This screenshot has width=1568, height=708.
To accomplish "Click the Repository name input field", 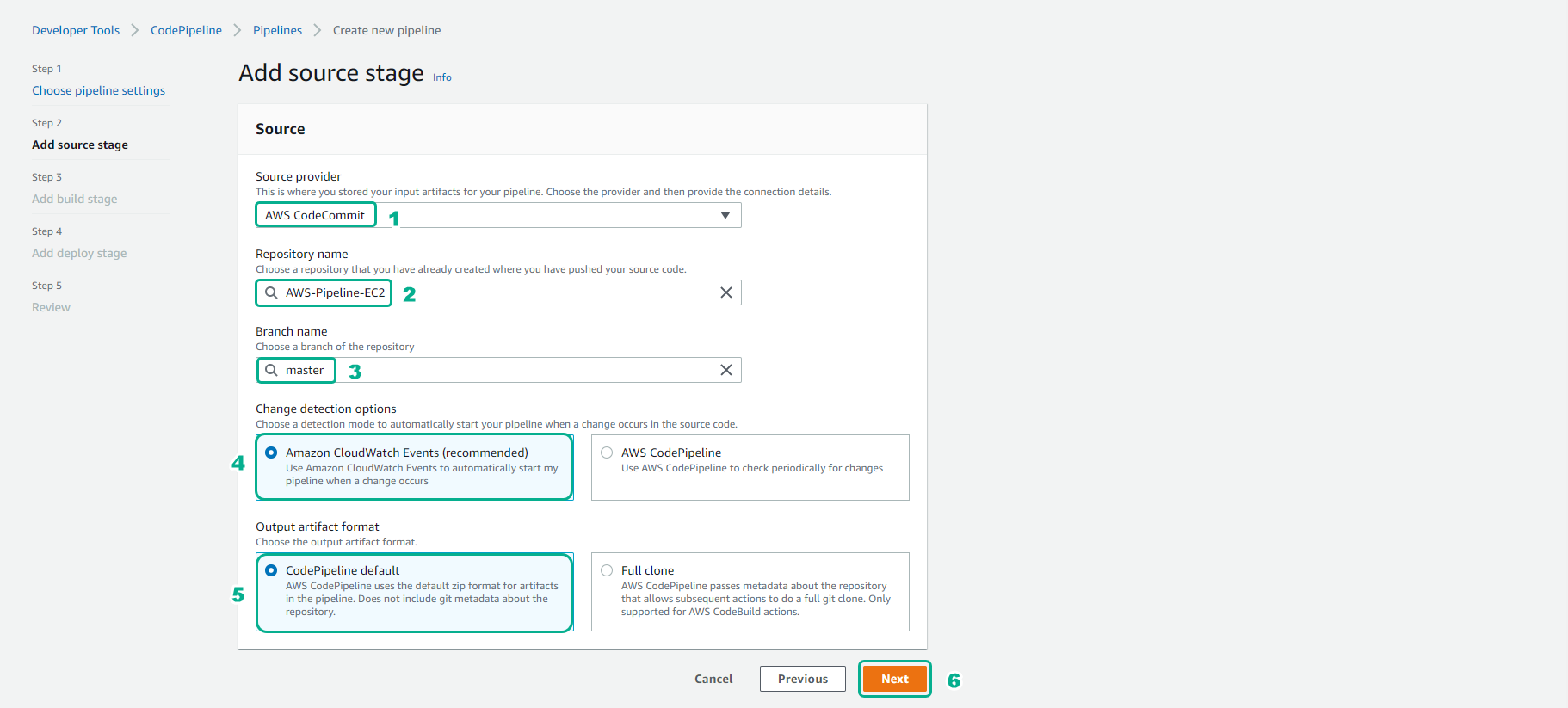I will click(498, 292).
